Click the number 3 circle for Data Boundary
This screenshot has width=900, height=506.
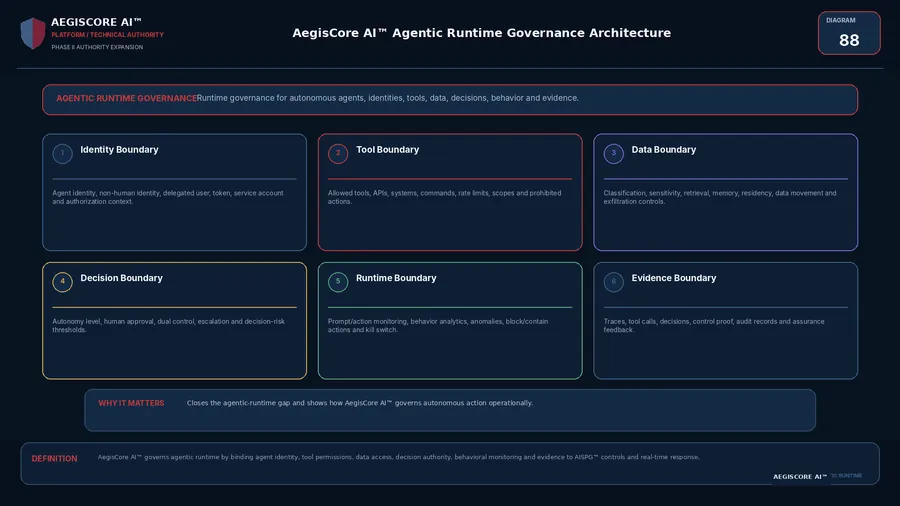tap(614, 153)
